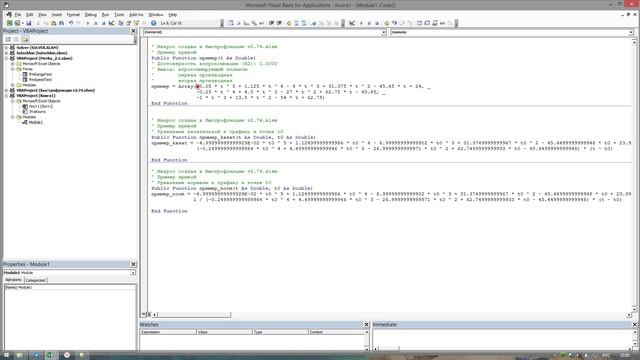Open the Debug menu
Image resolution: width=640 pixels, height=360 pixels.
pyautogui.click(x=91, y=15)
